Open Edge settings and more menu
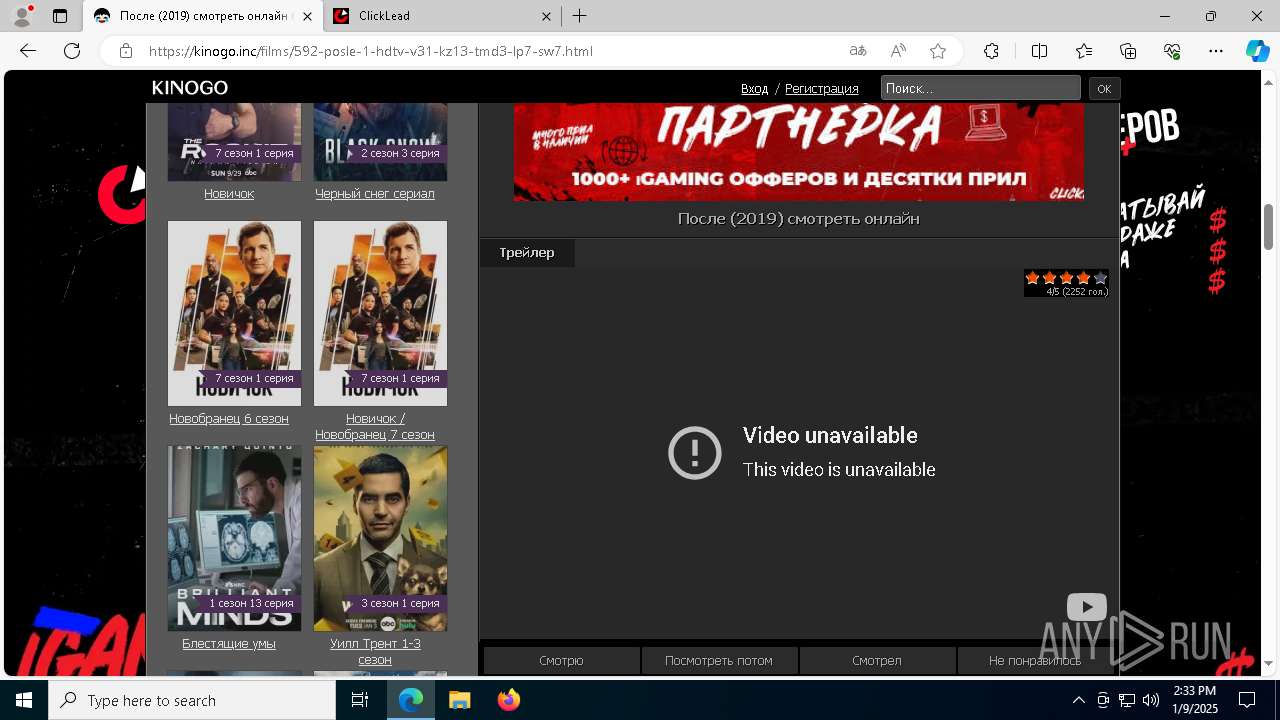This screenshot has height=720, width=1280. (1216, 51)
